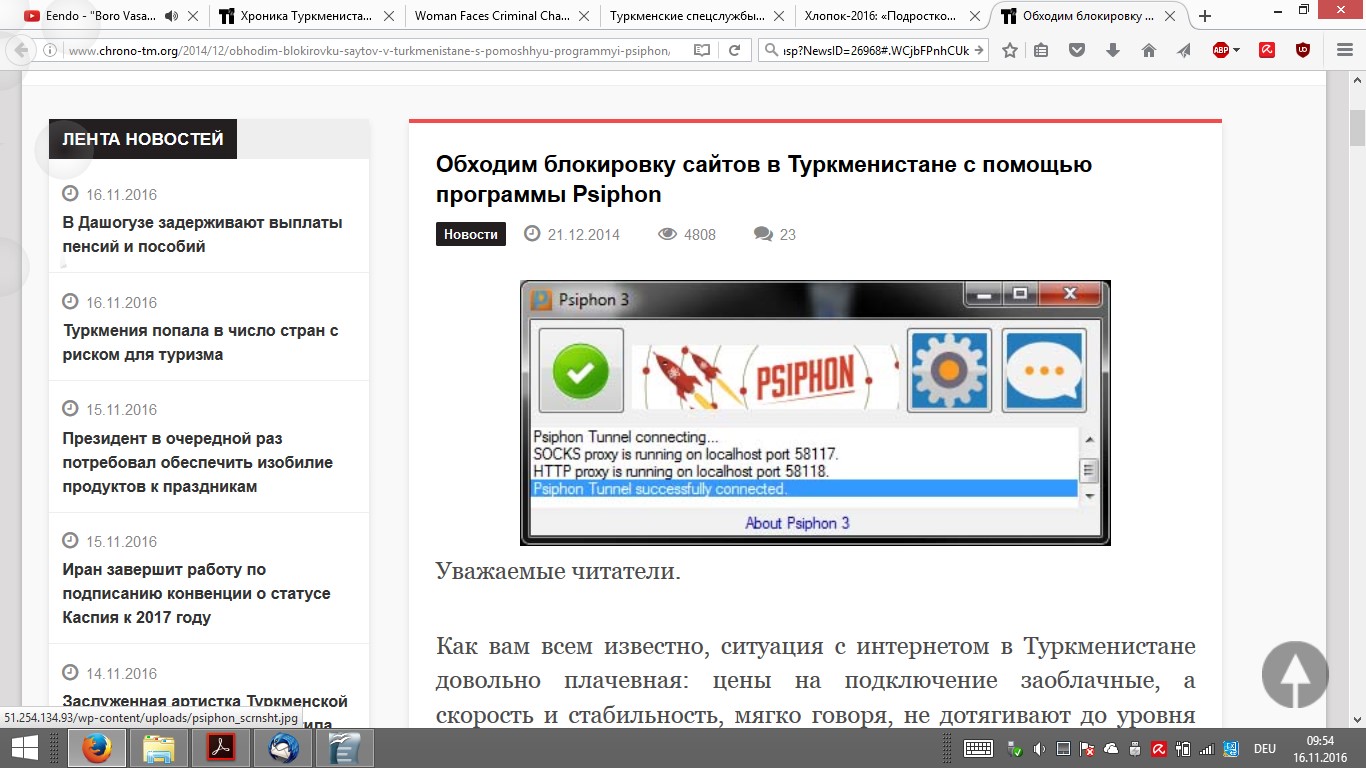Click Psiphon 3 screenshot image
Viewport: 1366px width, 768px height.
[x=815, y=413]
